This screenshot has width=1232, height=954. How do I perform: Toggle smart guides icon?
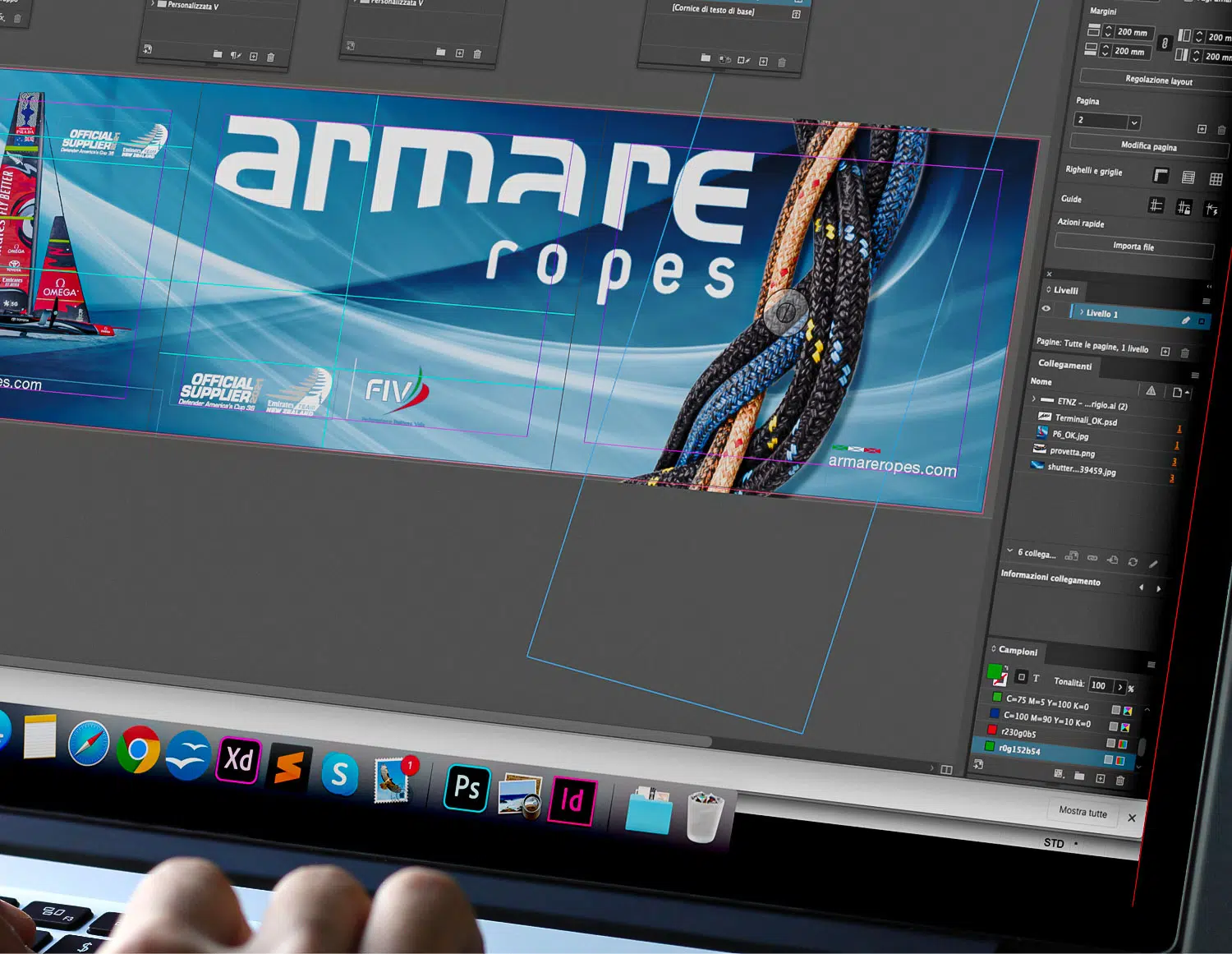(1211, 210)
